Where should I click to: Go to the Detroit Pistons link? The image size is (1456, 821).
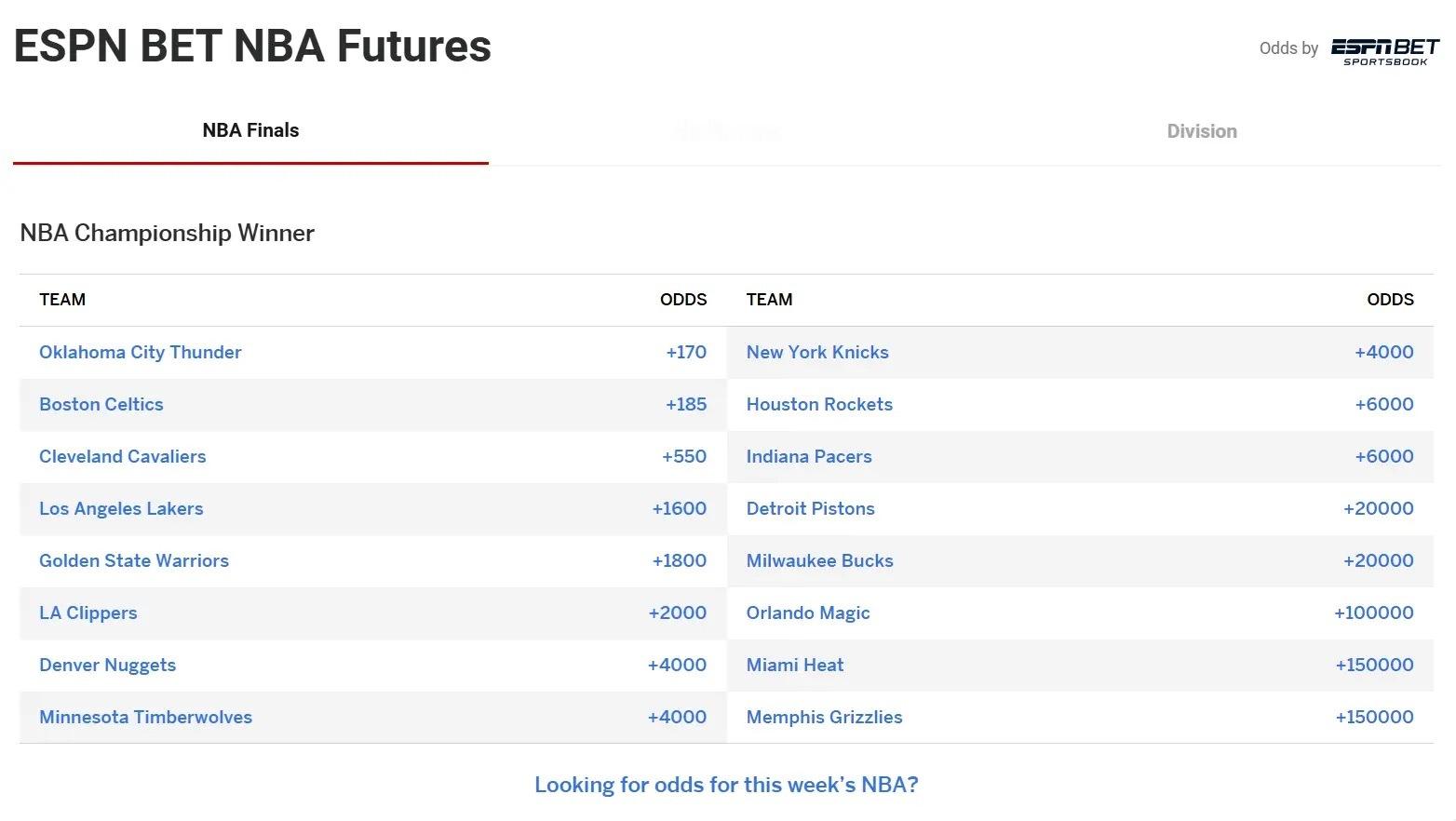(x=810, y=508)
